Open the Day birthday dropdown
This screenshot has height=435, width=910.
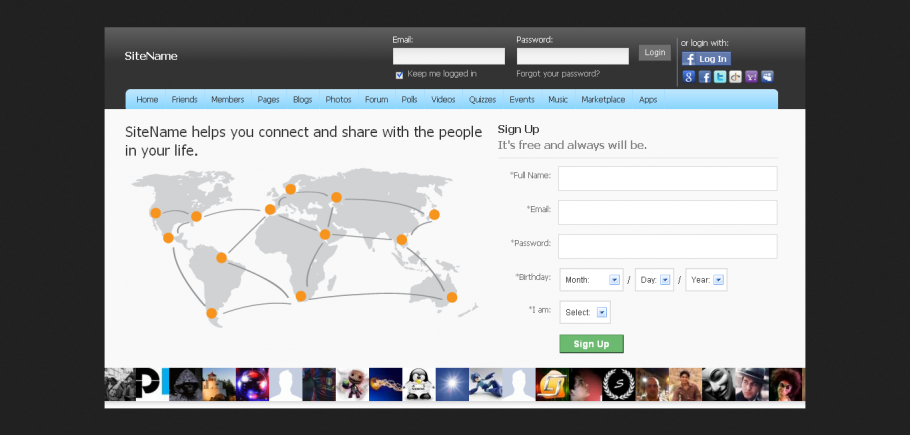654,280
